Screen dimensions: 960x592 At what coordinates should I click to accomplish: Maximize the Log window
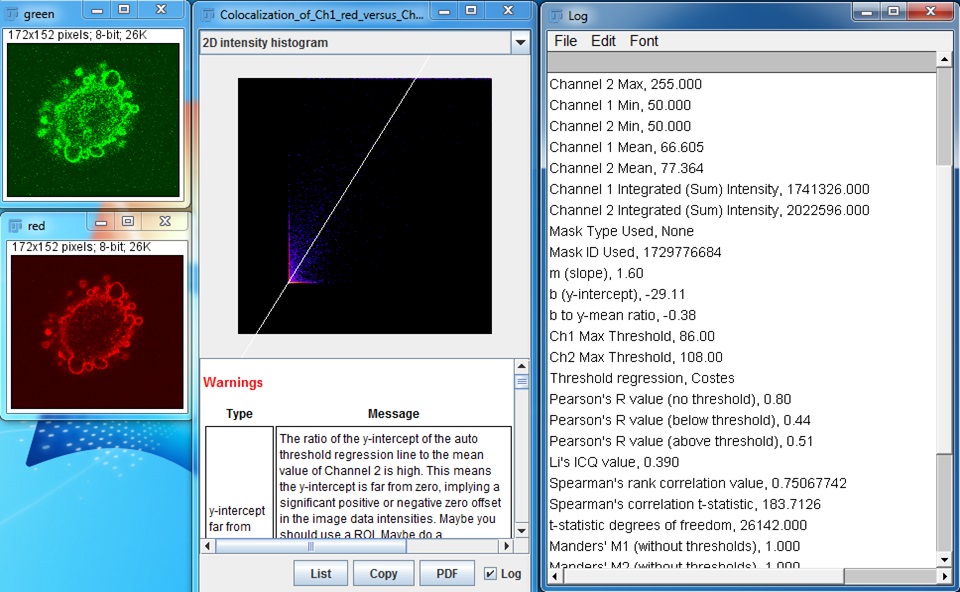point(894,11)
